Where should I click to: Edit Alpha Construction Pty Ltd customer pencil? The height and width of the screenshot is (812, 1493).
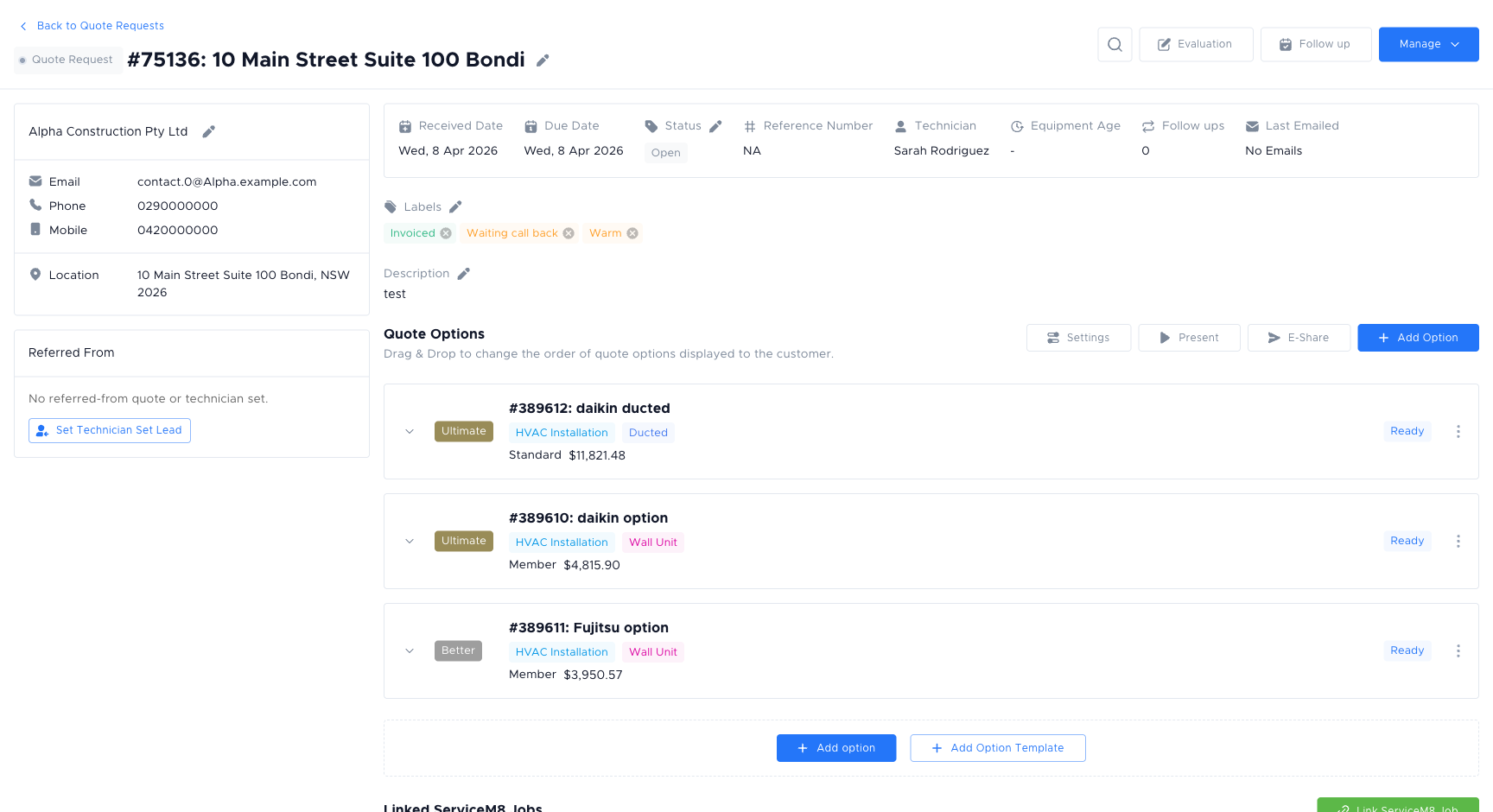[x=208, y=132]
